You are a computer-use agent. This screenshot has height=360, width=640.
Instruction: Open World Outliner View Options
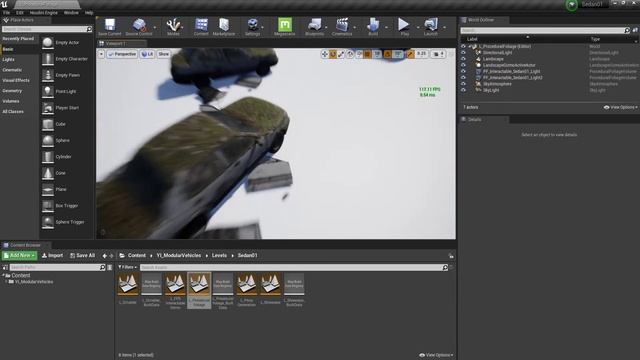(x=620, y=107)
